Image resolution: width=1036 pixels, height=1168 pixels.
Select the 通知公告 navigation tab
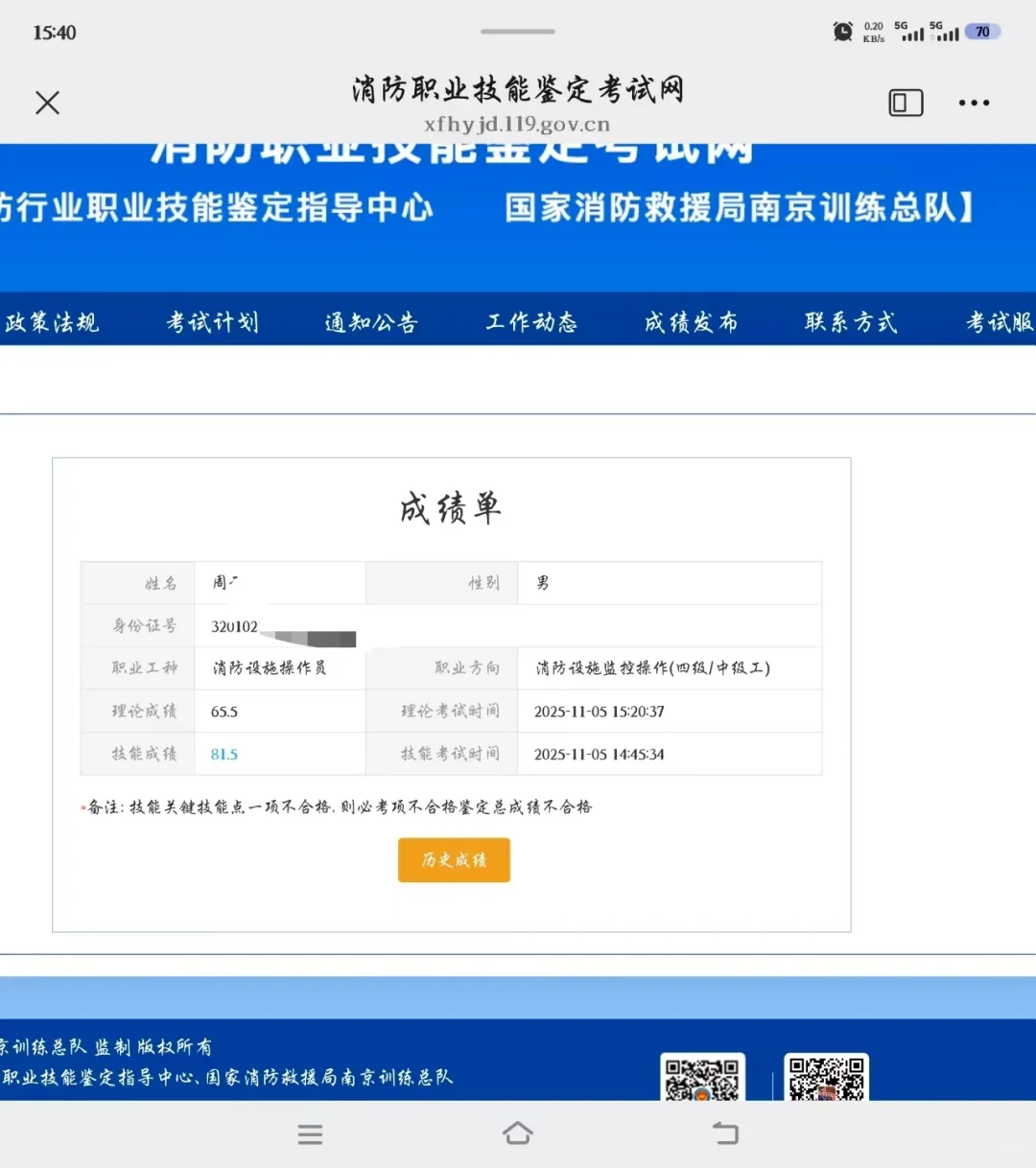(x=371, y=322)
